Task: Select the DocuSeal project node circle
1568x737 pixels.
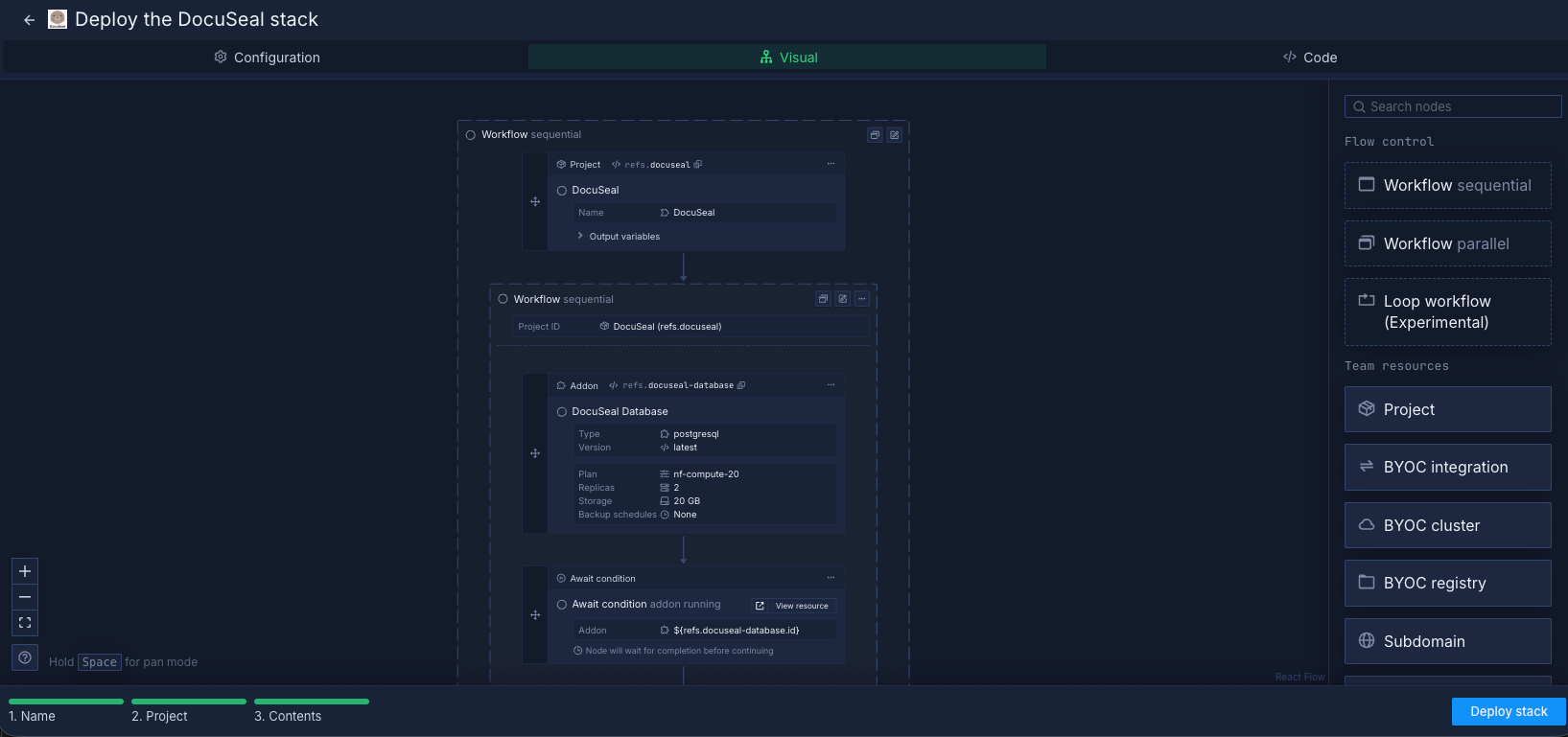Action: click(x=562, y=191)
